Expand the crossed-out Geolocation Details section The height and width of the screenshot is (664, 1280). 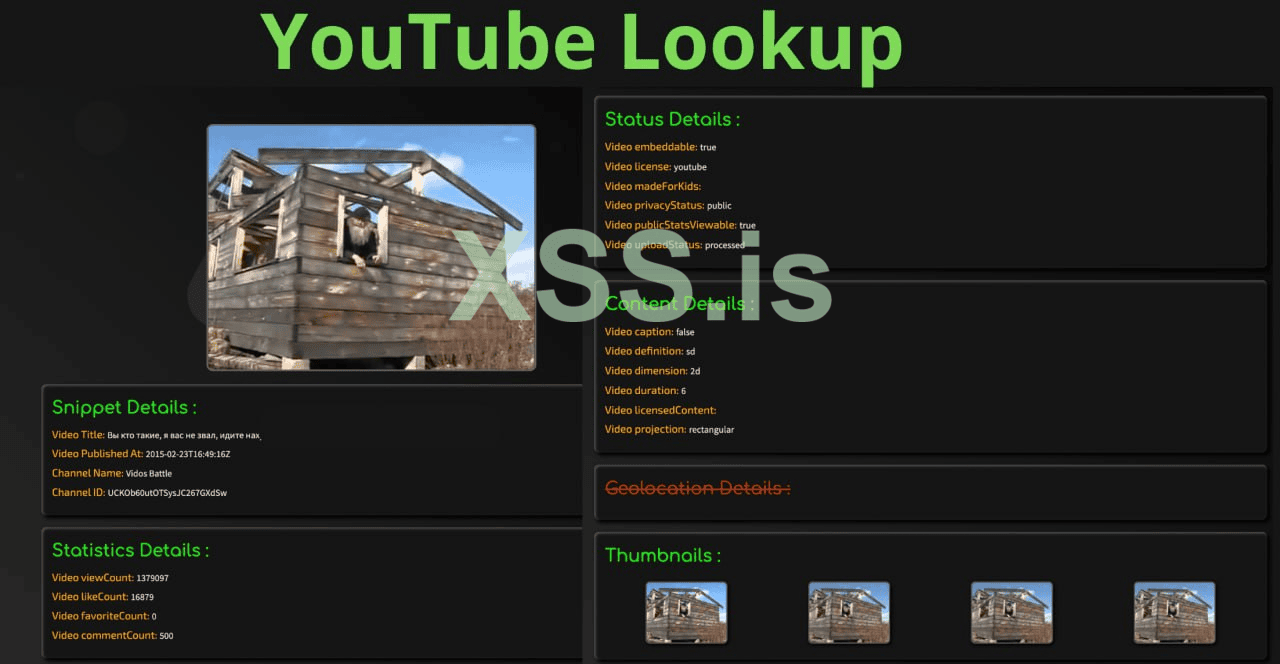click(x=696, y=489)
